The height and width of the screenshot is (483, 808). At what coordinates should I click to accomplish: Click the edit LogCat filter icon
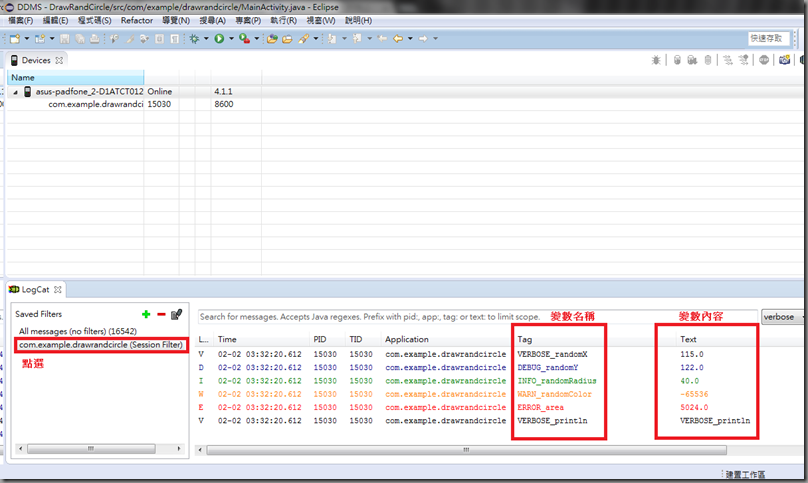tap(177, 314)
